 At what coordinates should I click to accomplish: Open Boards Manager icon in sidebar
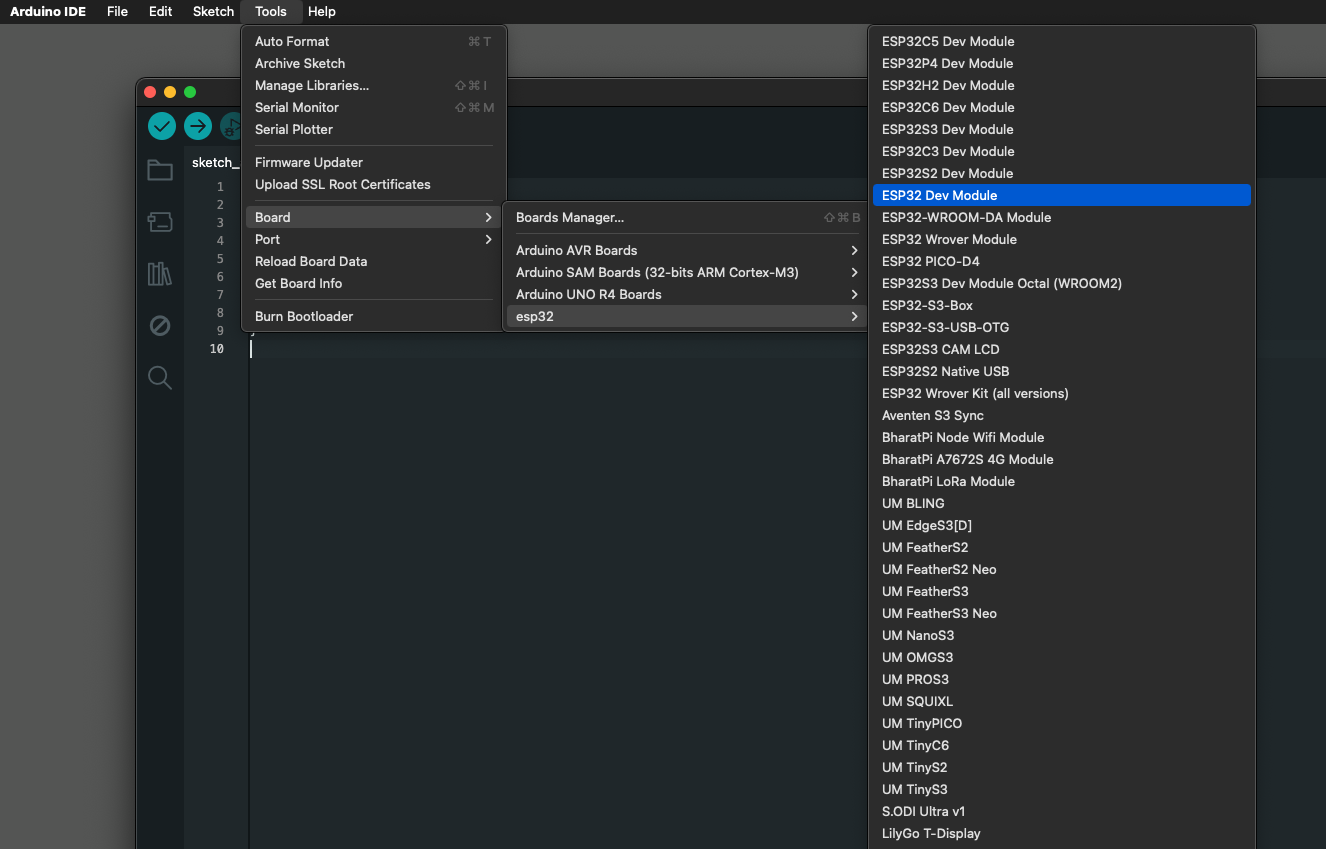point(160,221)
